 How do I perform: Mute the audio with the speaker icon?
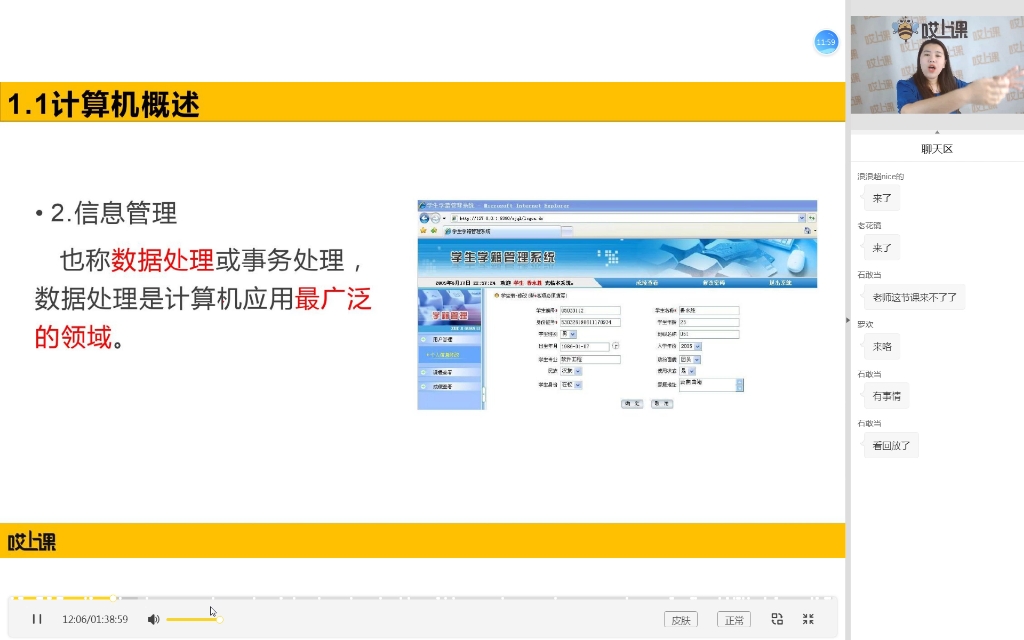(x=153, y=619)
